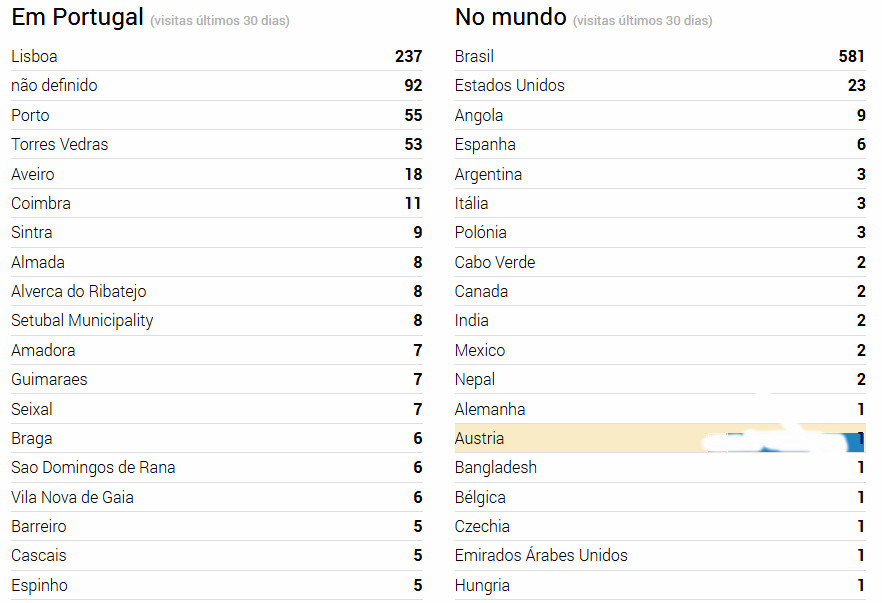Click the 'não definido' row

[54, 86]
